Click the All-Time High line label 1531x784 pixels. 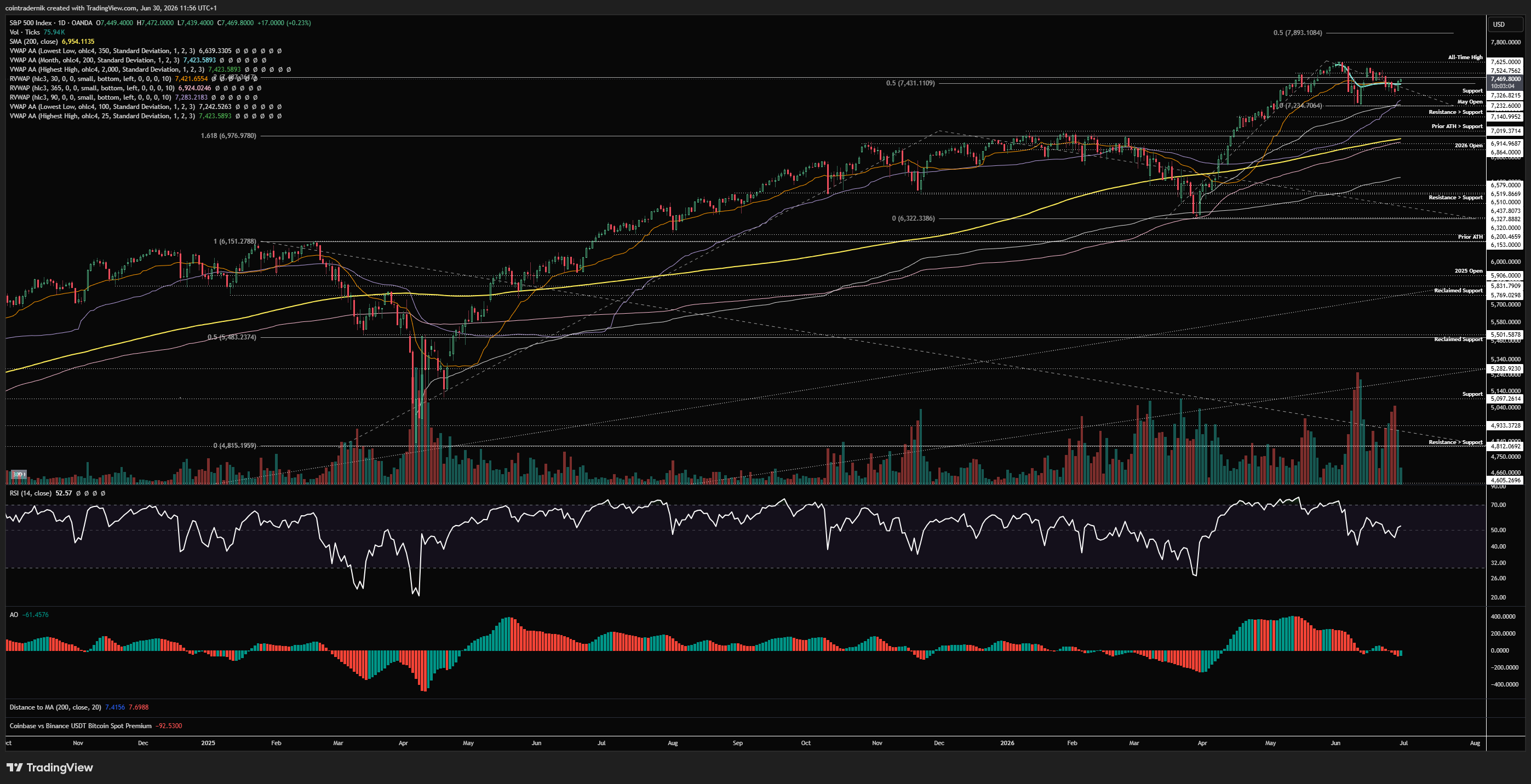[1465, 57]
